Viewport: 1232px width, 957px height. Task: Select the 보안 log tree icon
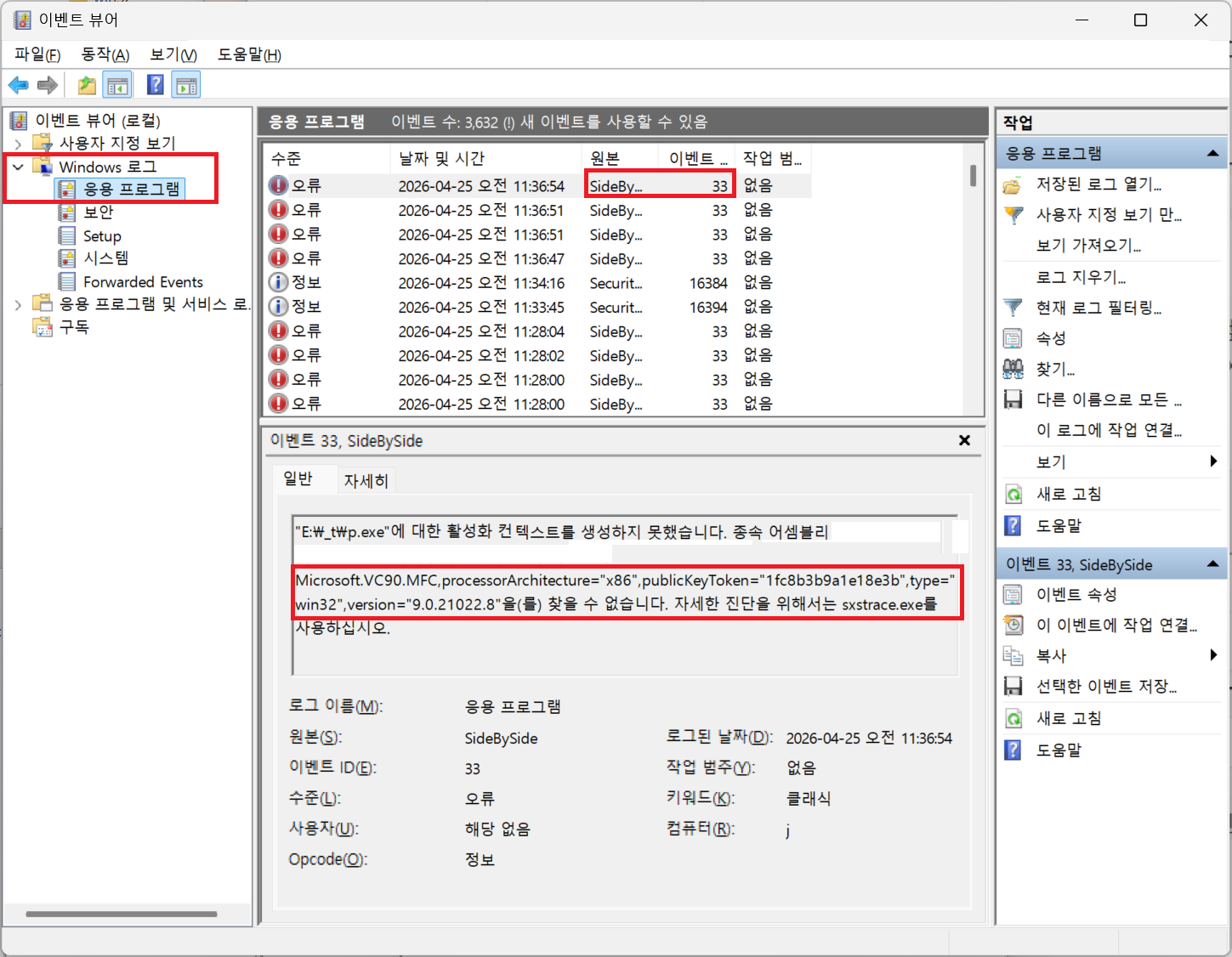tap(66, 212)
